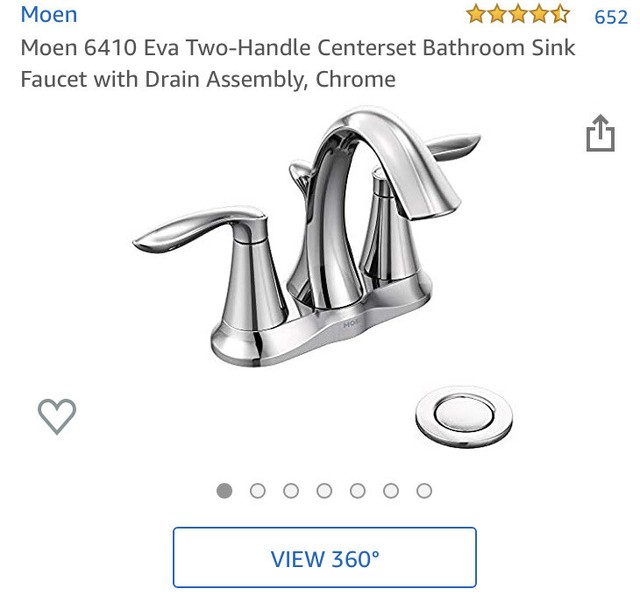Tap the share icon beside the product image

pos(600,133)
